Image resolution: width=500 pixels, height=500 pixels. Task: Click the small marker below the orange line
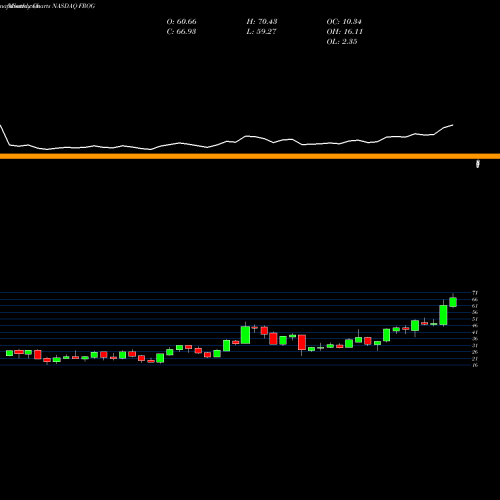tap(478, 164)
